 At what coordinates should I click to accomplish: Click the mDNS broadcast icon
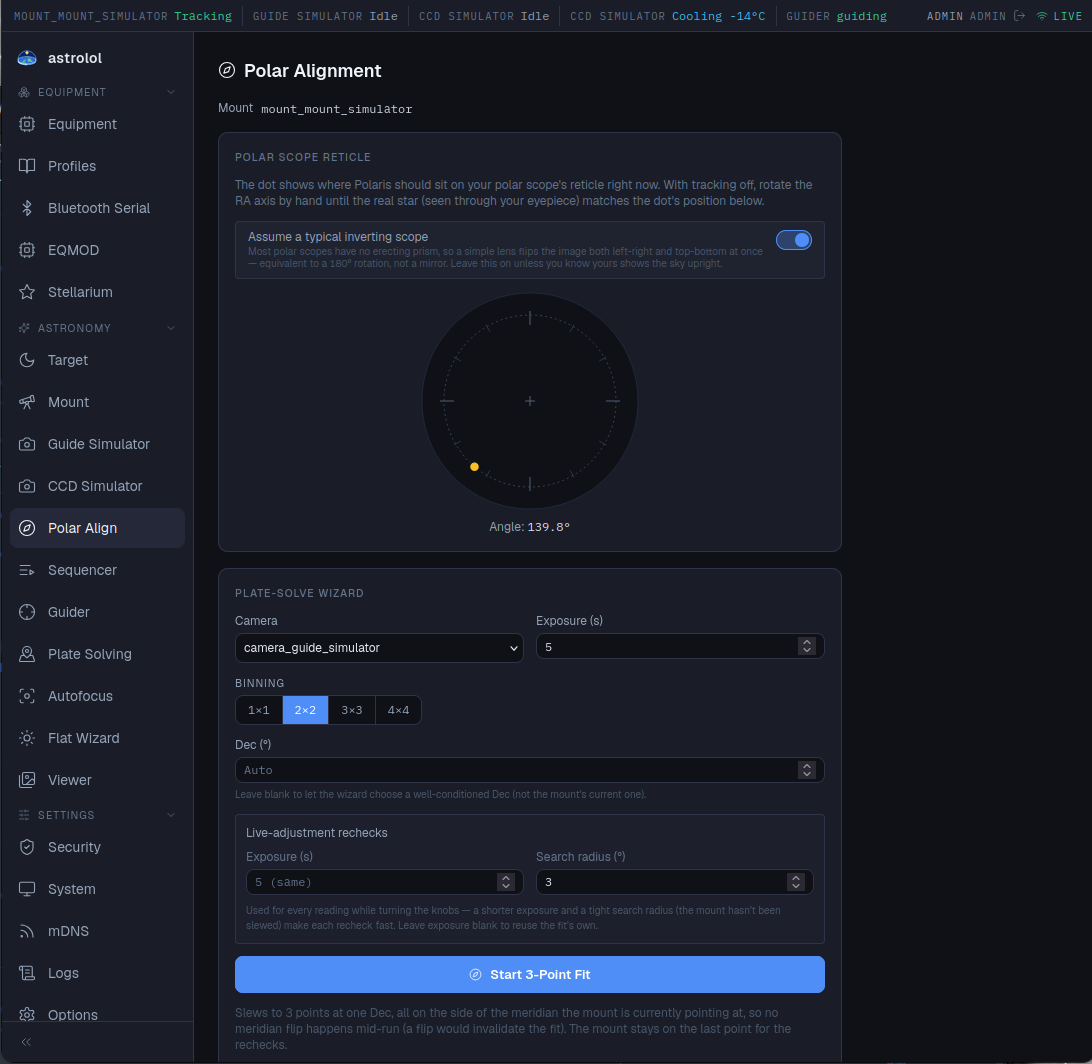27,931
